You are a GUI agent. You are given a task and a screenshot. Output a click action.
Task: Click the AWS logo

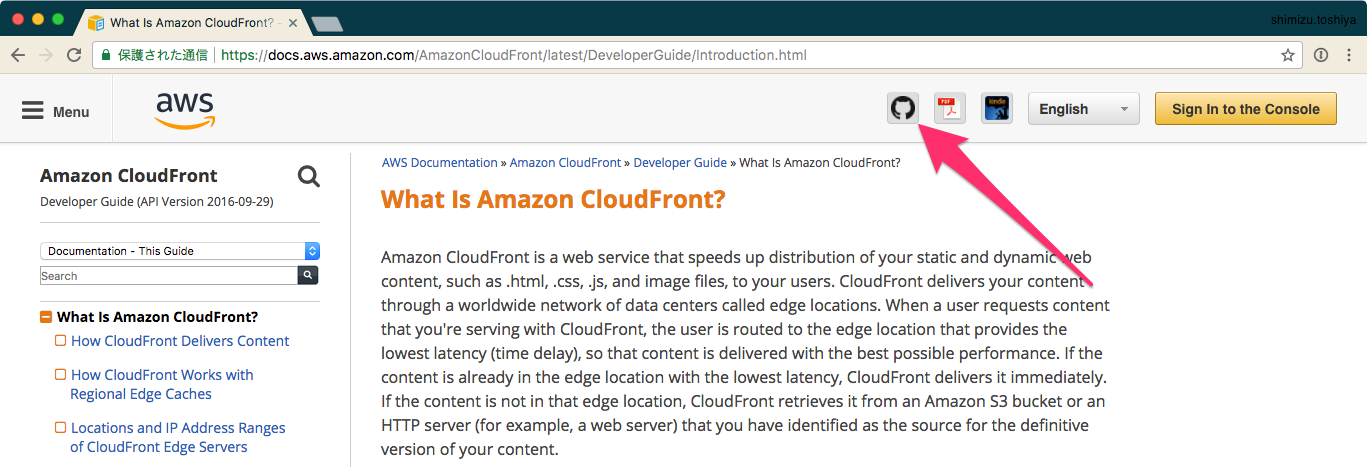(185, 110)
